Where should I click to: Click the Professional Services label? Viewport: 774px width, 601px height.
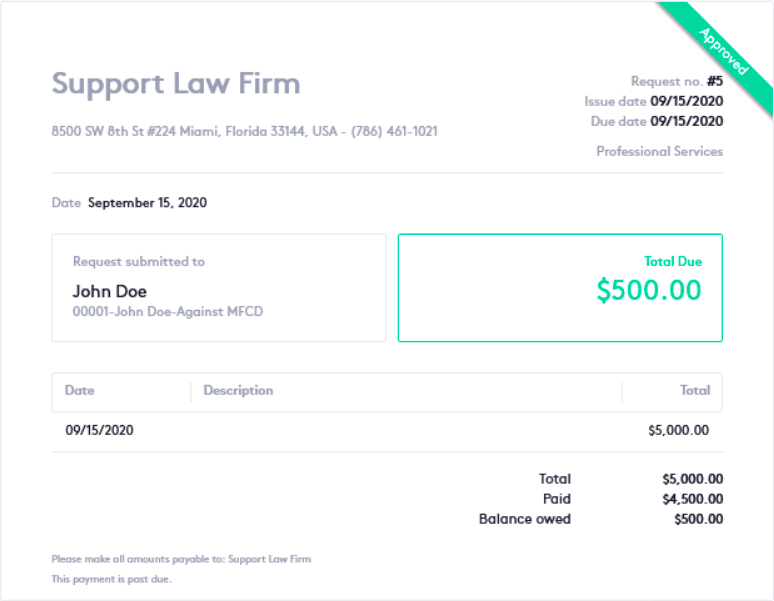[x=659, y=151]
